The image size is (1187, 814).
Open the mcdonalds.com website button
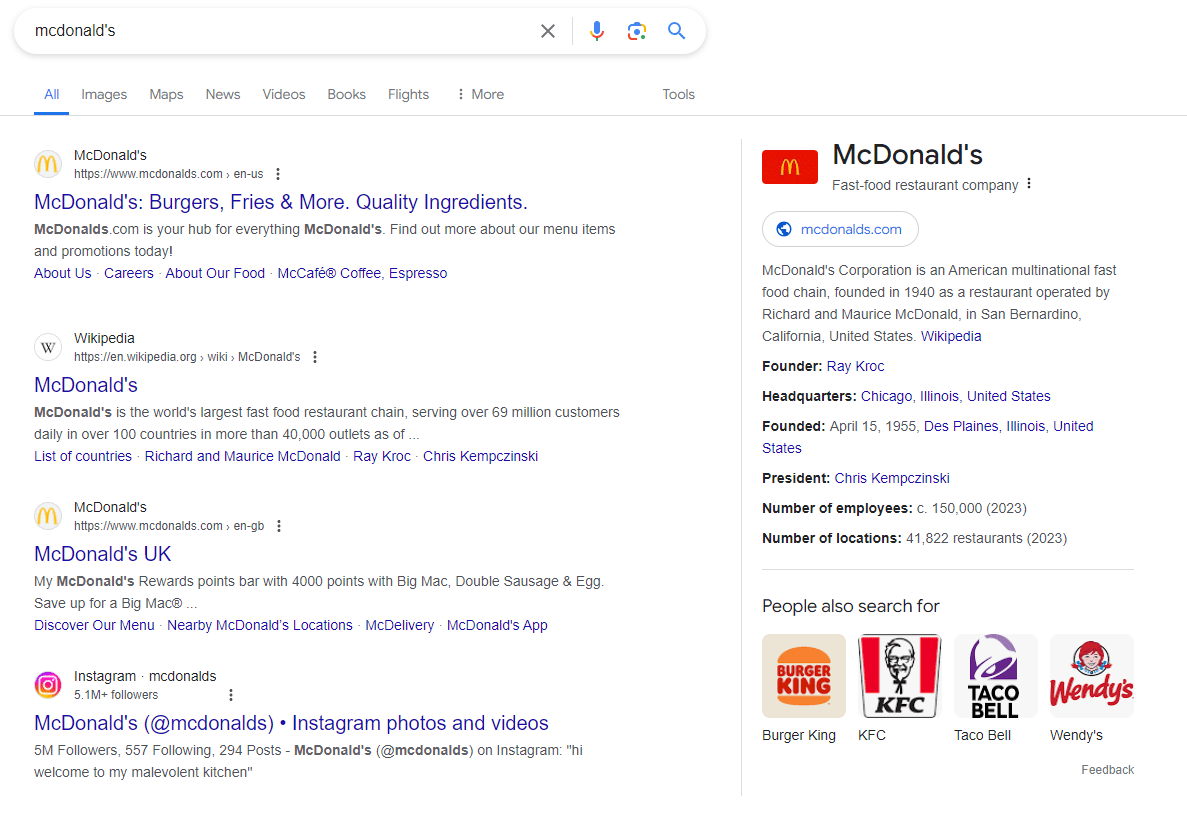click(840, 229)
